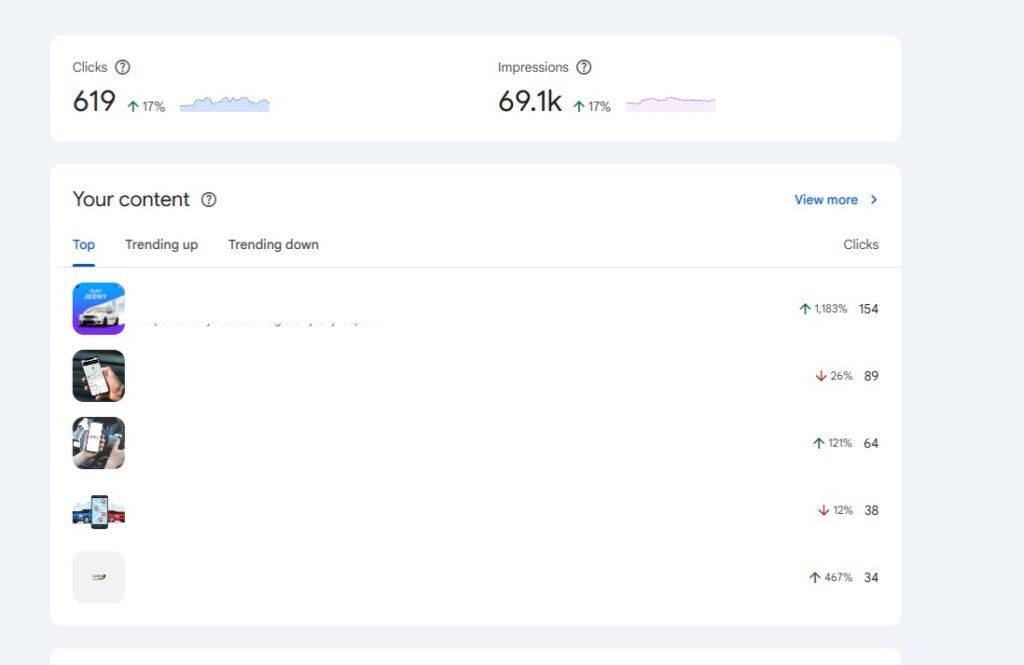
Task: Open the help icon next to Your content
Action: [x=208, y=199]
